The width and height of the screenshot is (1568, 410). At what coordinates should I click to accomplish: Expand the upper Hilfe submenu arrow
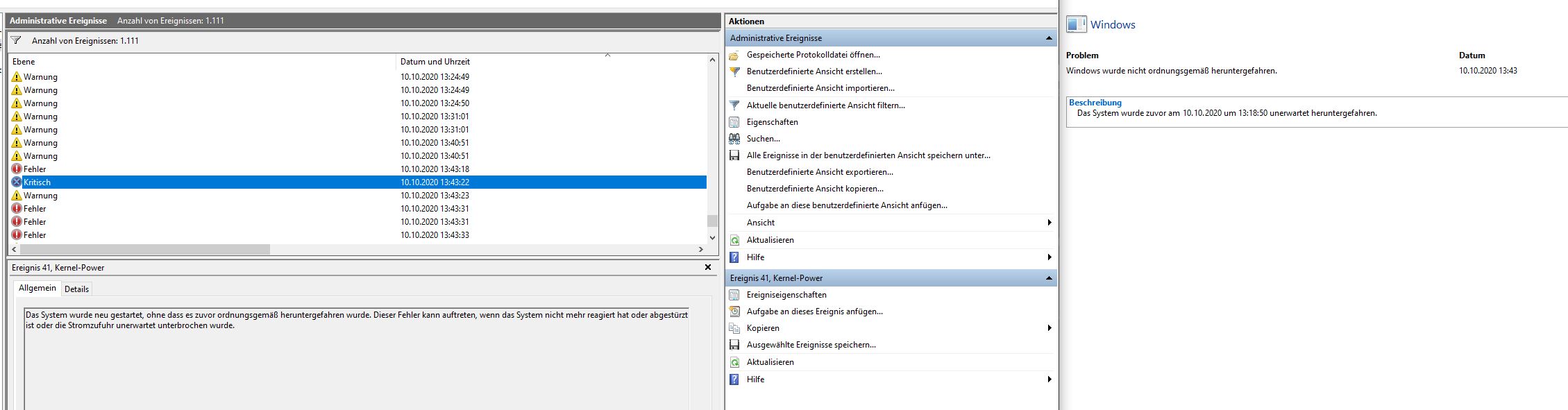pos(1049,257)
